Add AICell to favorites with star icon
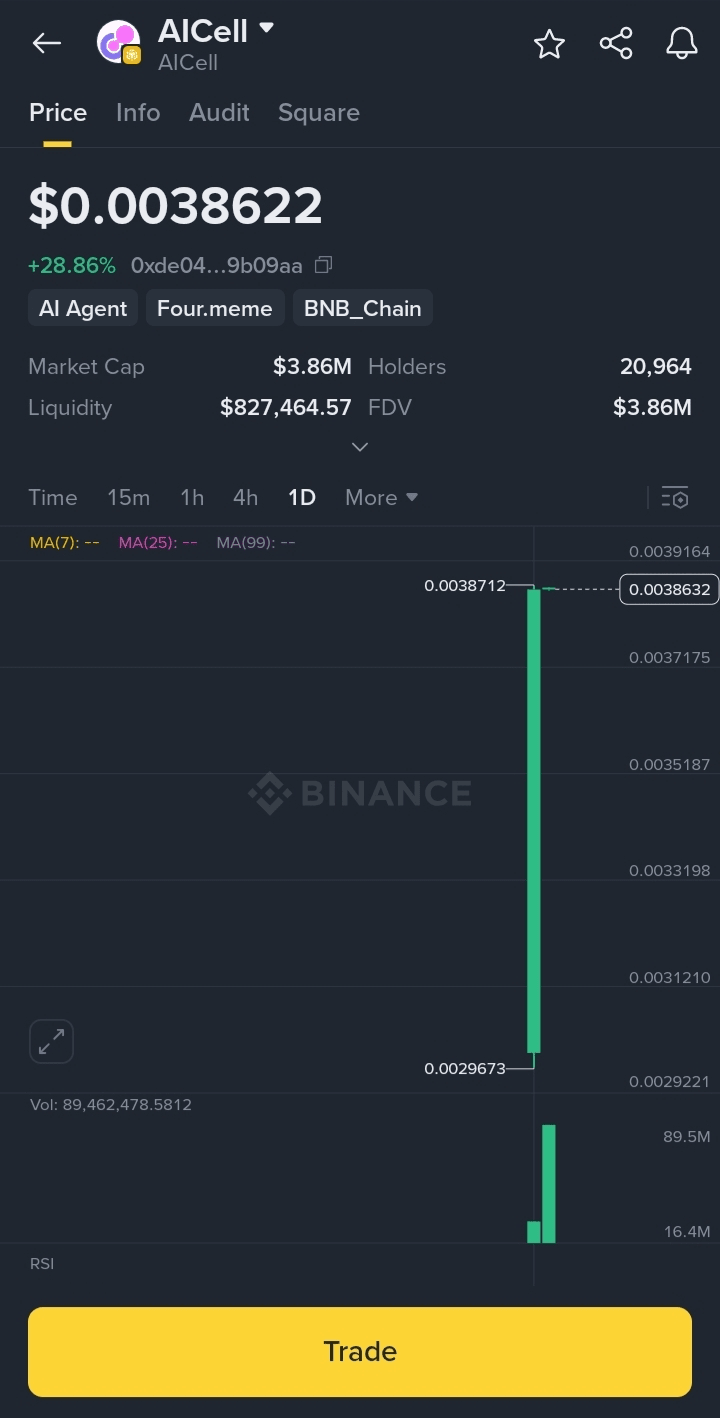The width and height of the screenshot is (720, 1418). (549, 44)
